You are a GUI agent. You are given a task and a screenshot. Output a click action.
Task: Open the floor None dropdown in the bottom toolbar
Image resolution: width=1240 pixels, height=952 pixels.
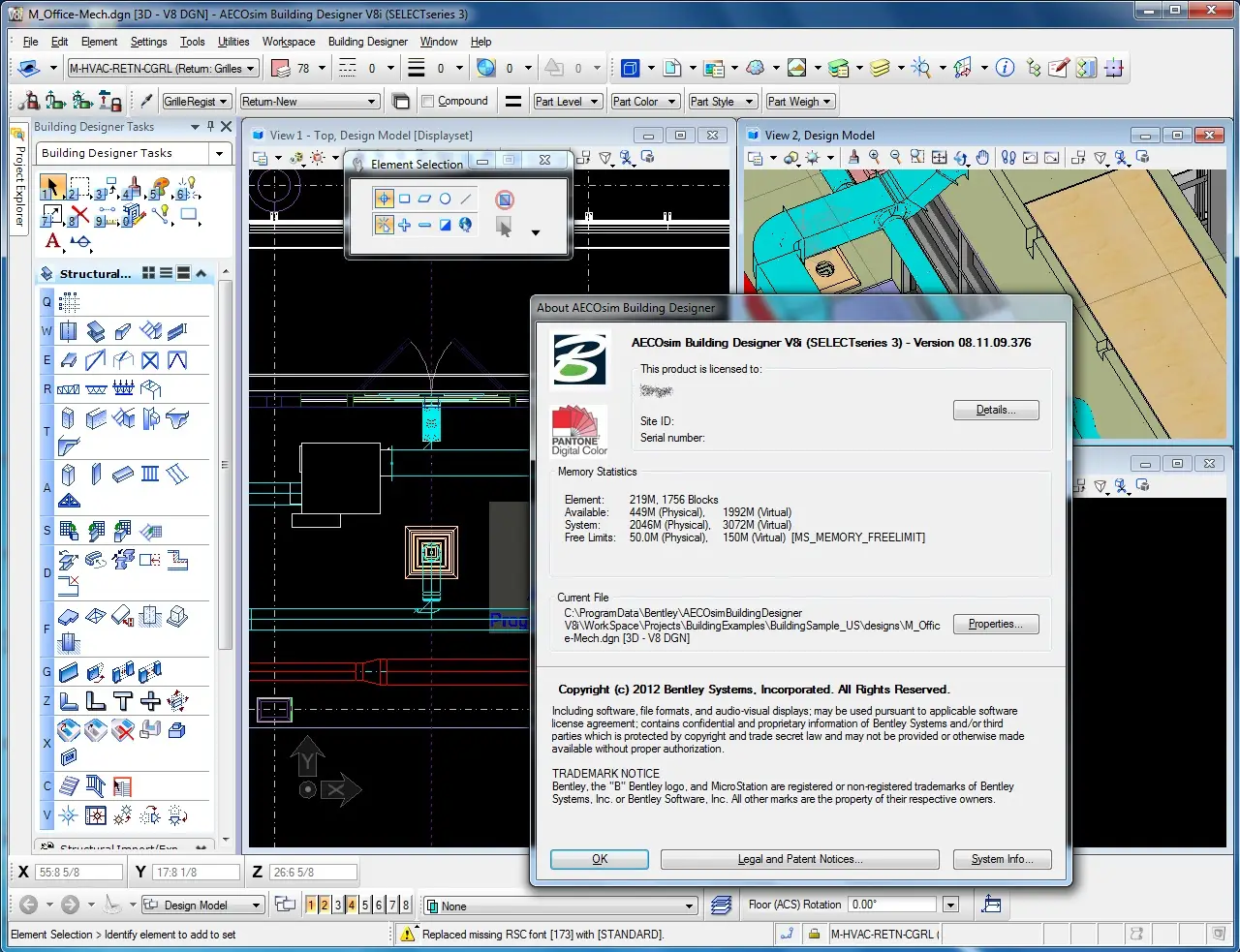tap(561, 906)
